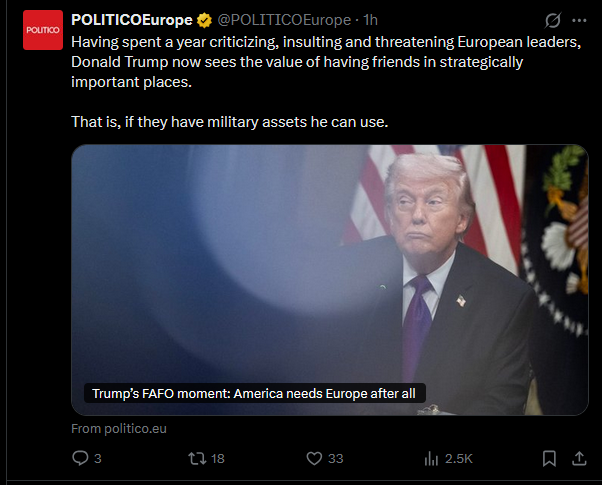Click the repost count of 18

click(x=217, y=458)
